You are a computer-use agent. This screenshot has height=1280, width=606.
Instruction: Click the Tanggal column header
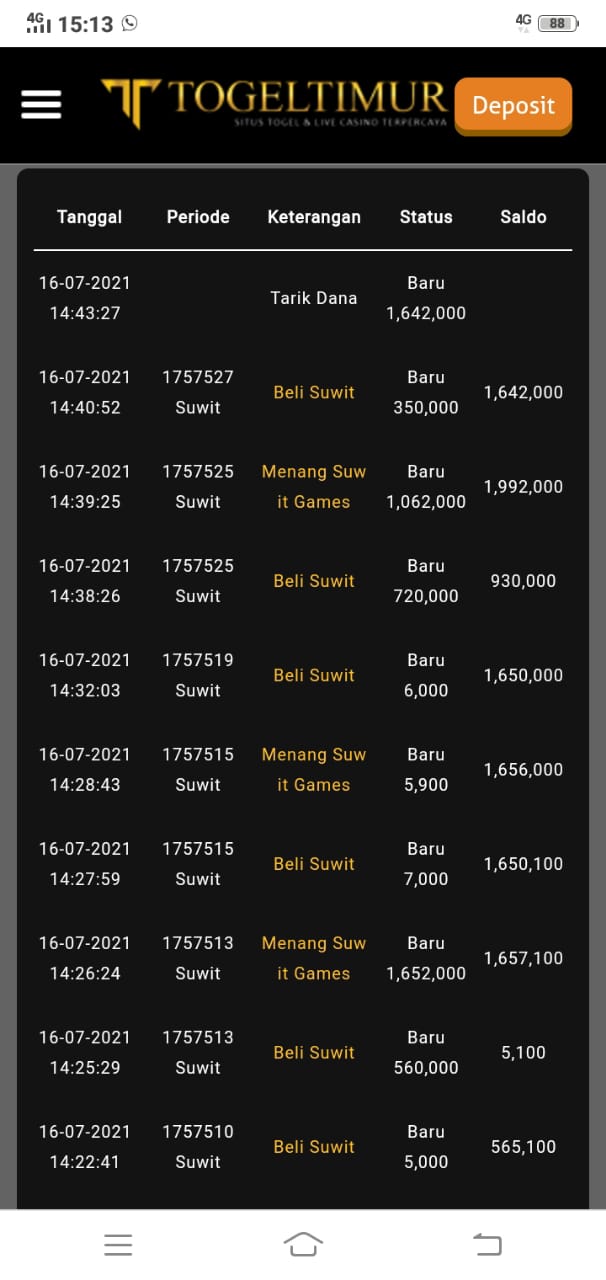[89, 217]
